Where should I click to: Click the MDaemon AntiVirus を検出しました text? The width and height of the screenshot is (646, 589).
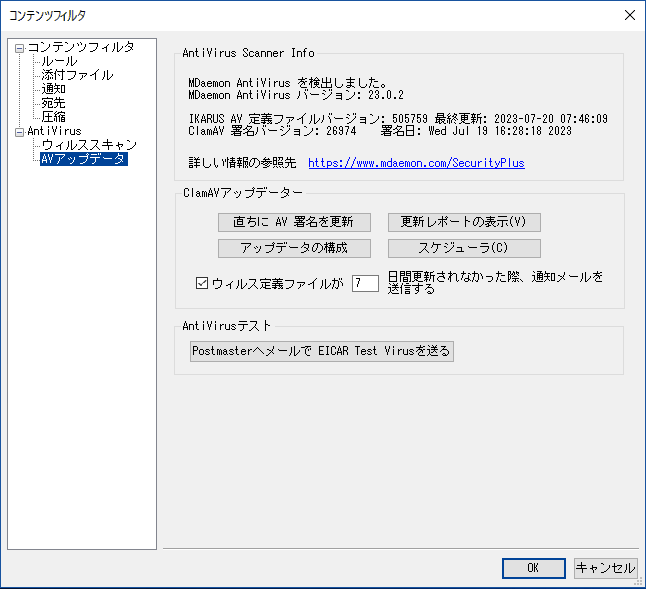click(x=288, y=83)
